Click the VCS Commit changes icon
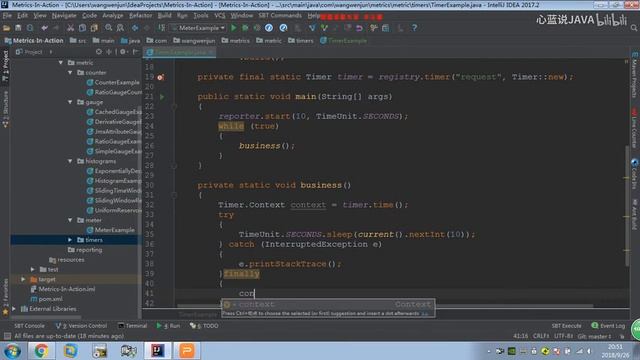 pyautogui.click(x=324, y=28)
